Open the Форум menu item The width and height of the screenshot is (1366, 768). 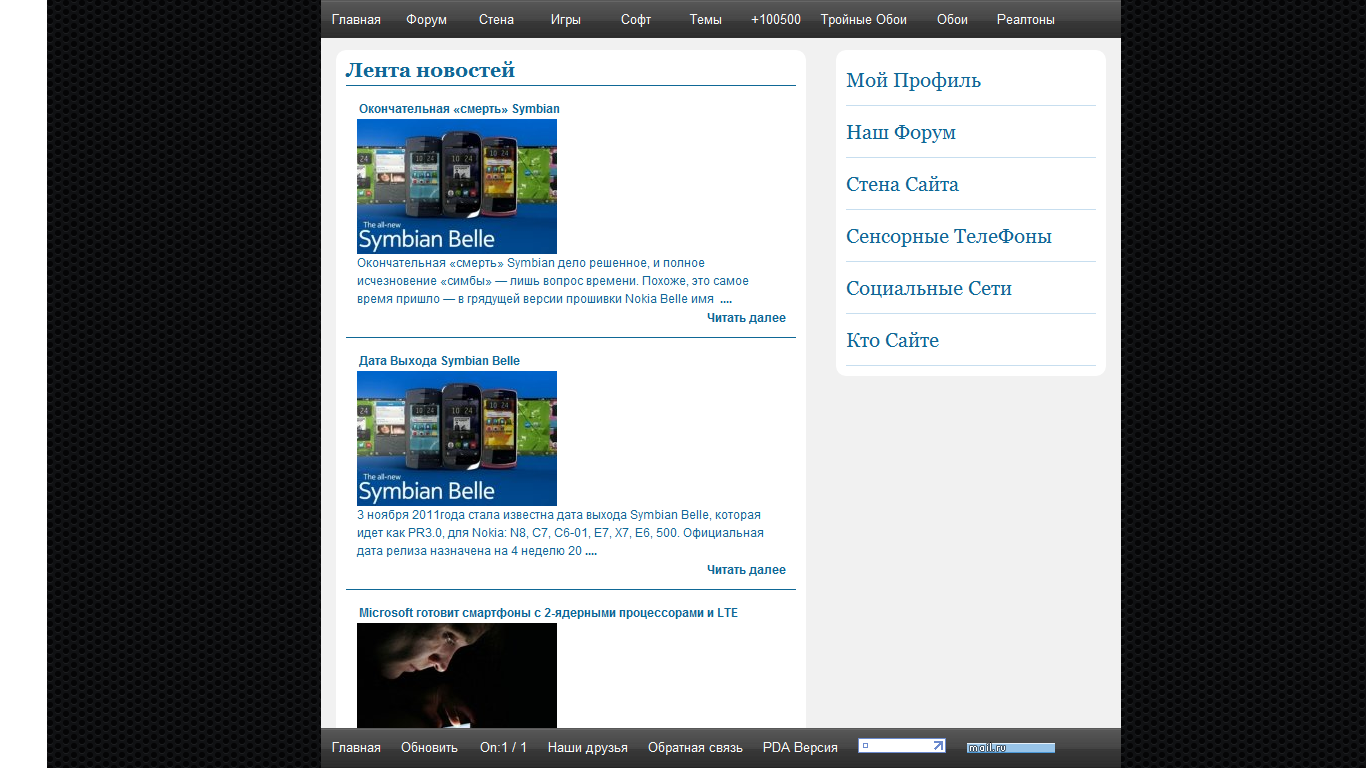426,19
